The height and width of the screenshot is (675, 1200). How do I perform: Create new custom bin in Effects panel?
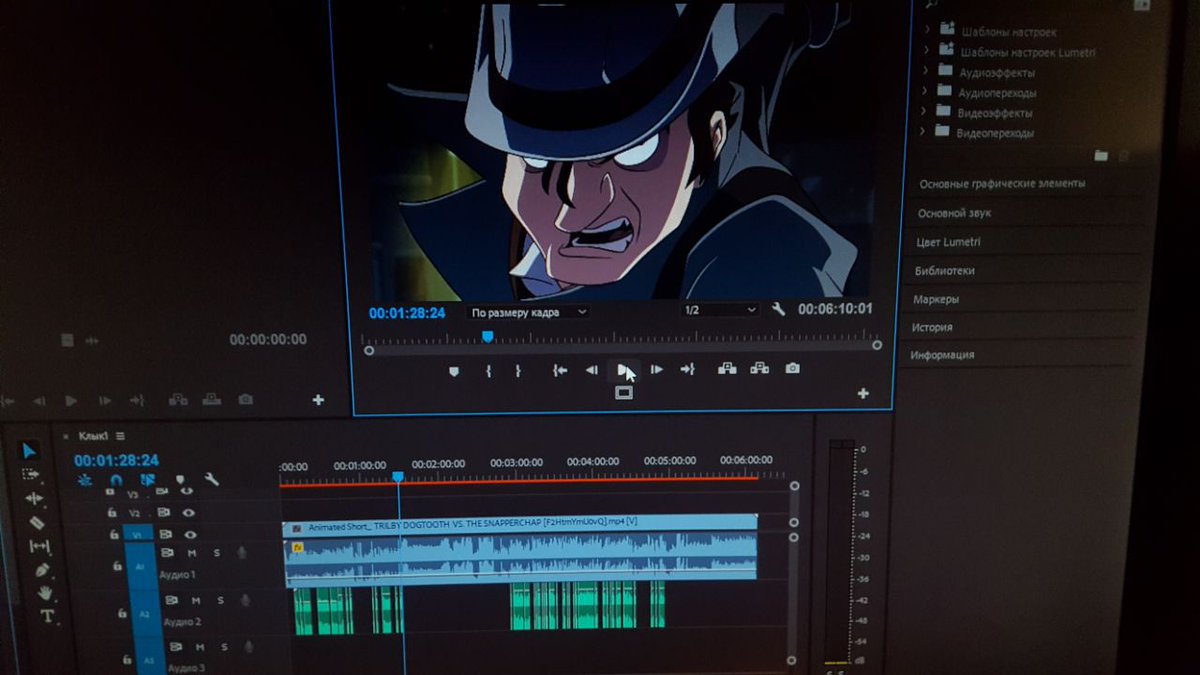tap(1101, 156)
